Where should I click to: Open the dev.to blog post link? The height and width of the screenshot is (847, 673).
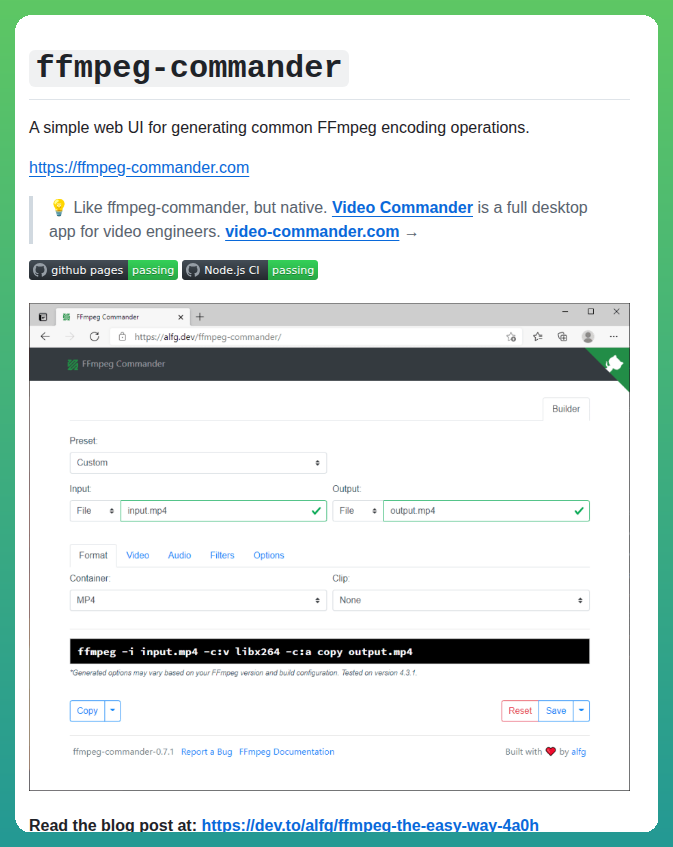click(370, 825)
